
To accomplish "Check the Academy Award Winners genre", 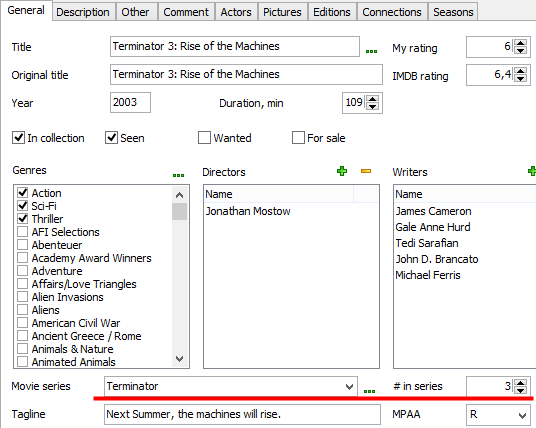I will click(x=23, y=258).
